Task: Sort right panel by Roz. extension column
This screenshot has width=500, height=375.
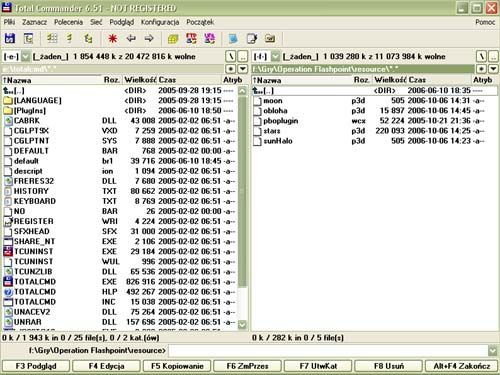Action: coord(362,80)
